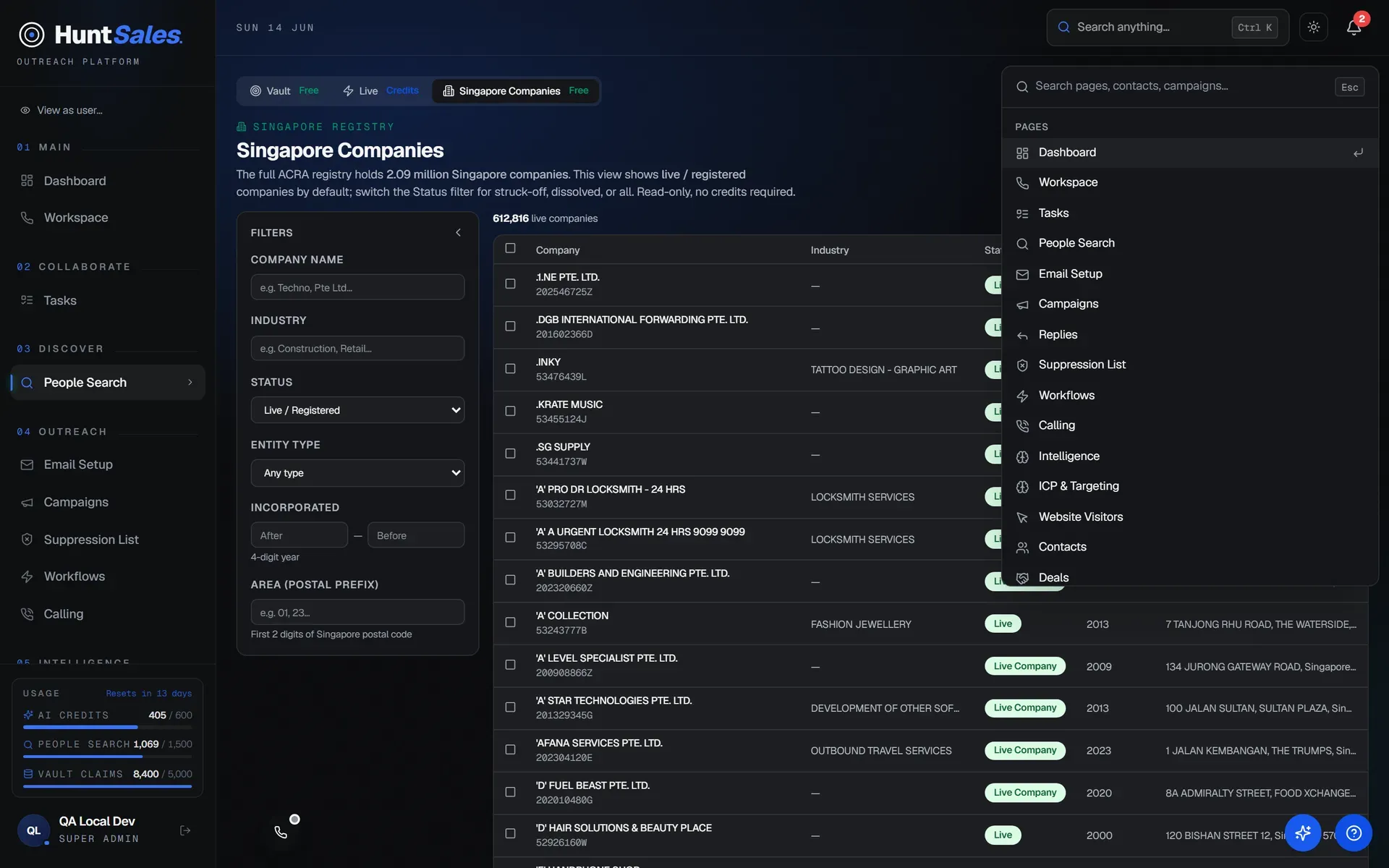Focus the Incorporated Before year field

pos(416,535)
